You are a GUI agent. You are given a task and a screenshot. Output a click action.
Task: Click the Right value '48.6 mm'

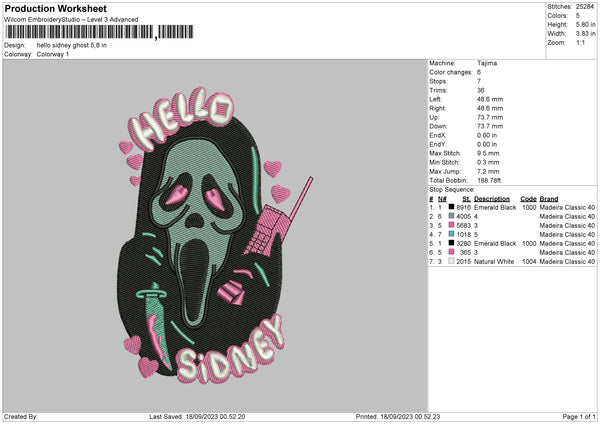tap(490, 108)
